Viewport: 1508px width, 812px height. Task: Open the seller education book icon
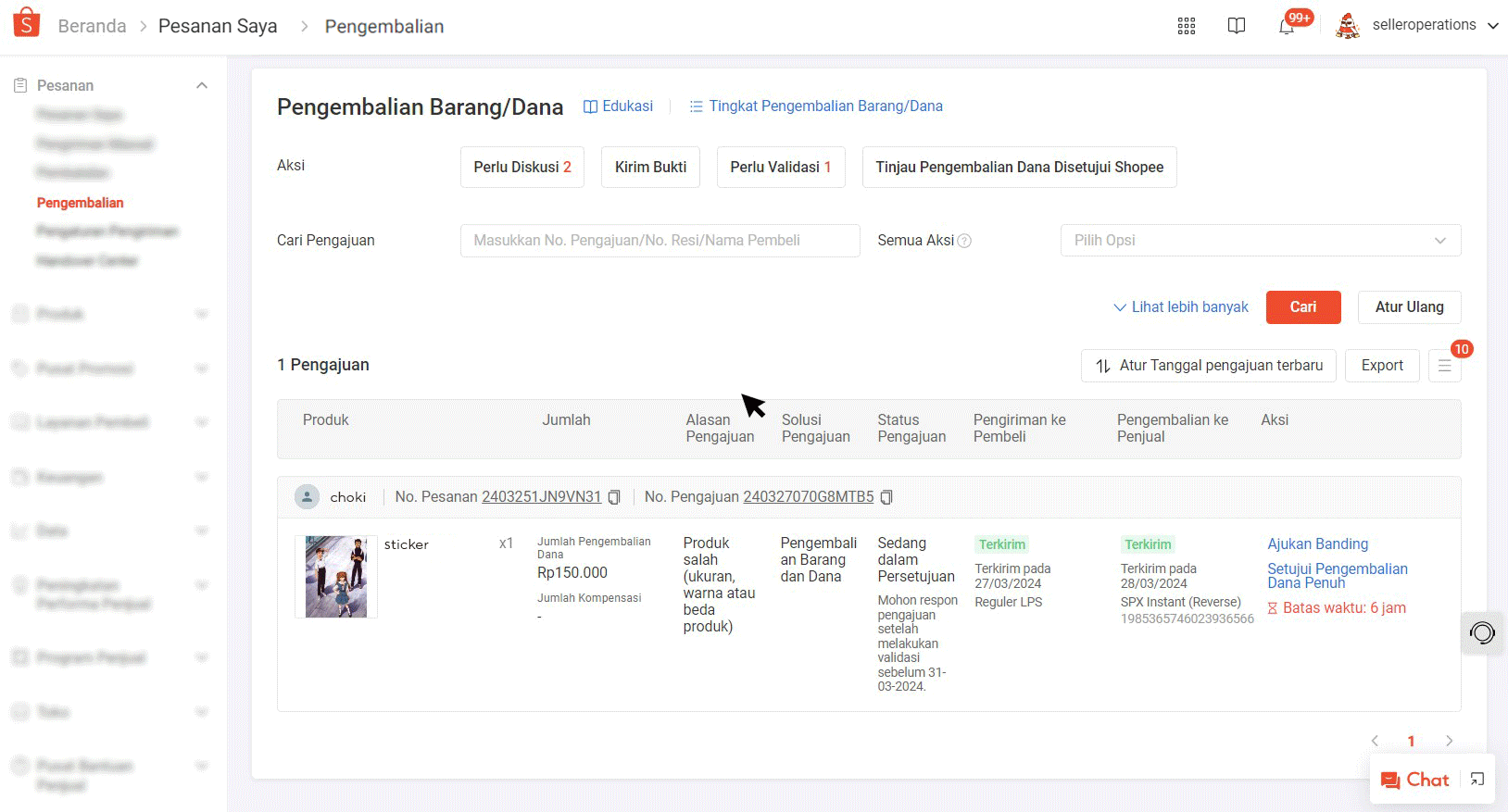[x=1236, y=26]
